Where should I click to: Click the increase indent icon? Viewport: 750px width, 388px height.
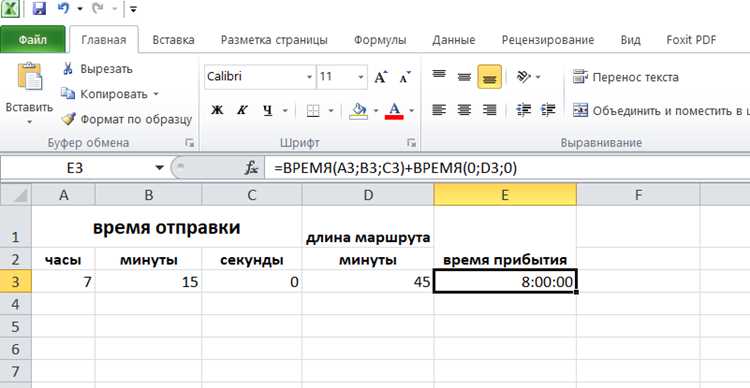point(548,111)
